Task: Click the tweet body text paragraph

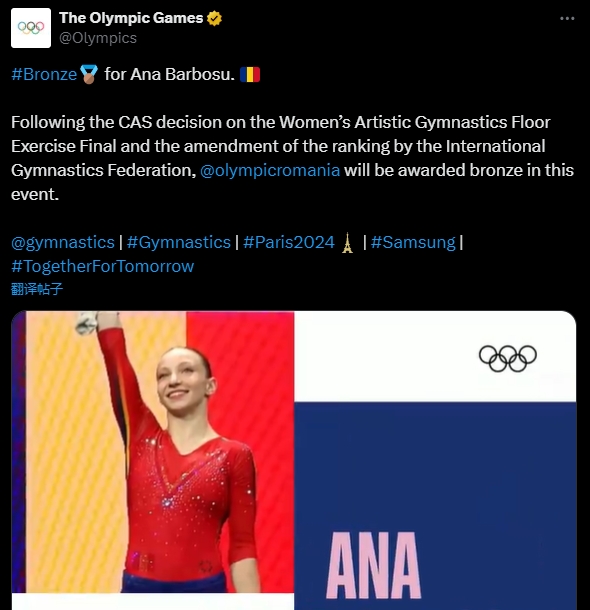Action: (292, 158)
